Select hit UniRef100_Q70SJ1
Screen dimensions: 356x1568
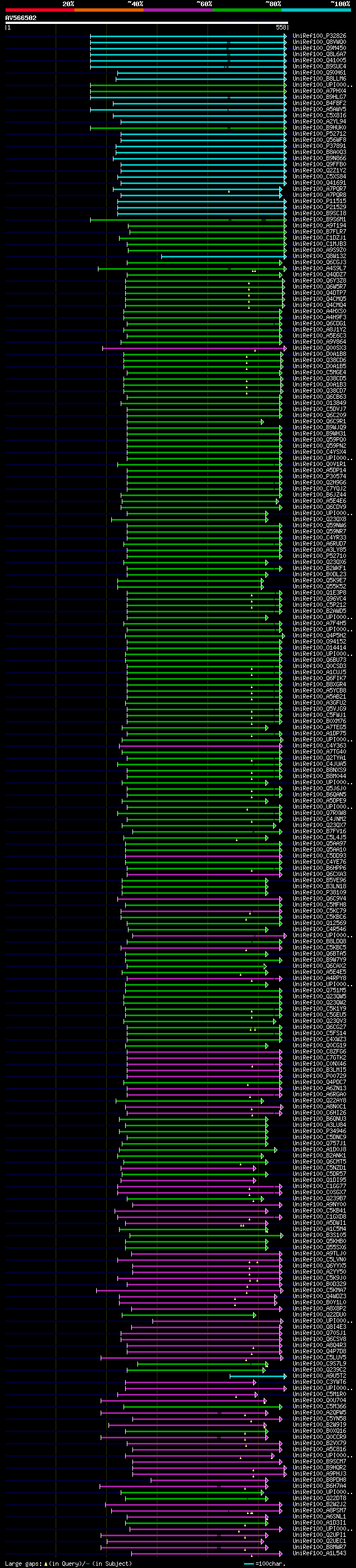point(319,1332)
